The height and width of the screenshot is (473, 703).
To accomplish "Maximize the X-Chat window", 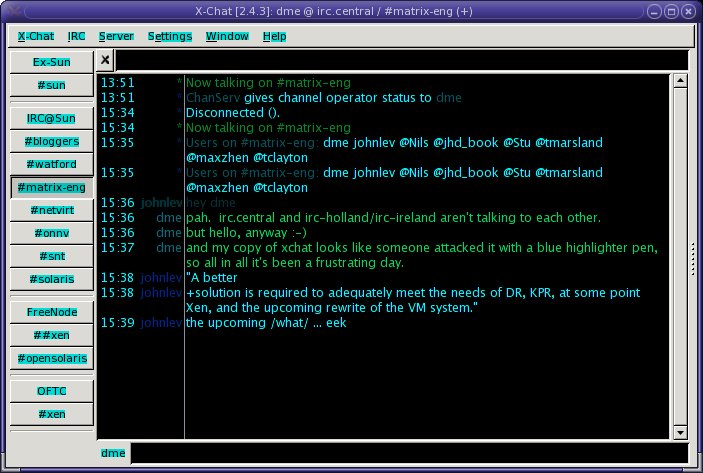I will tap(670, 10).
